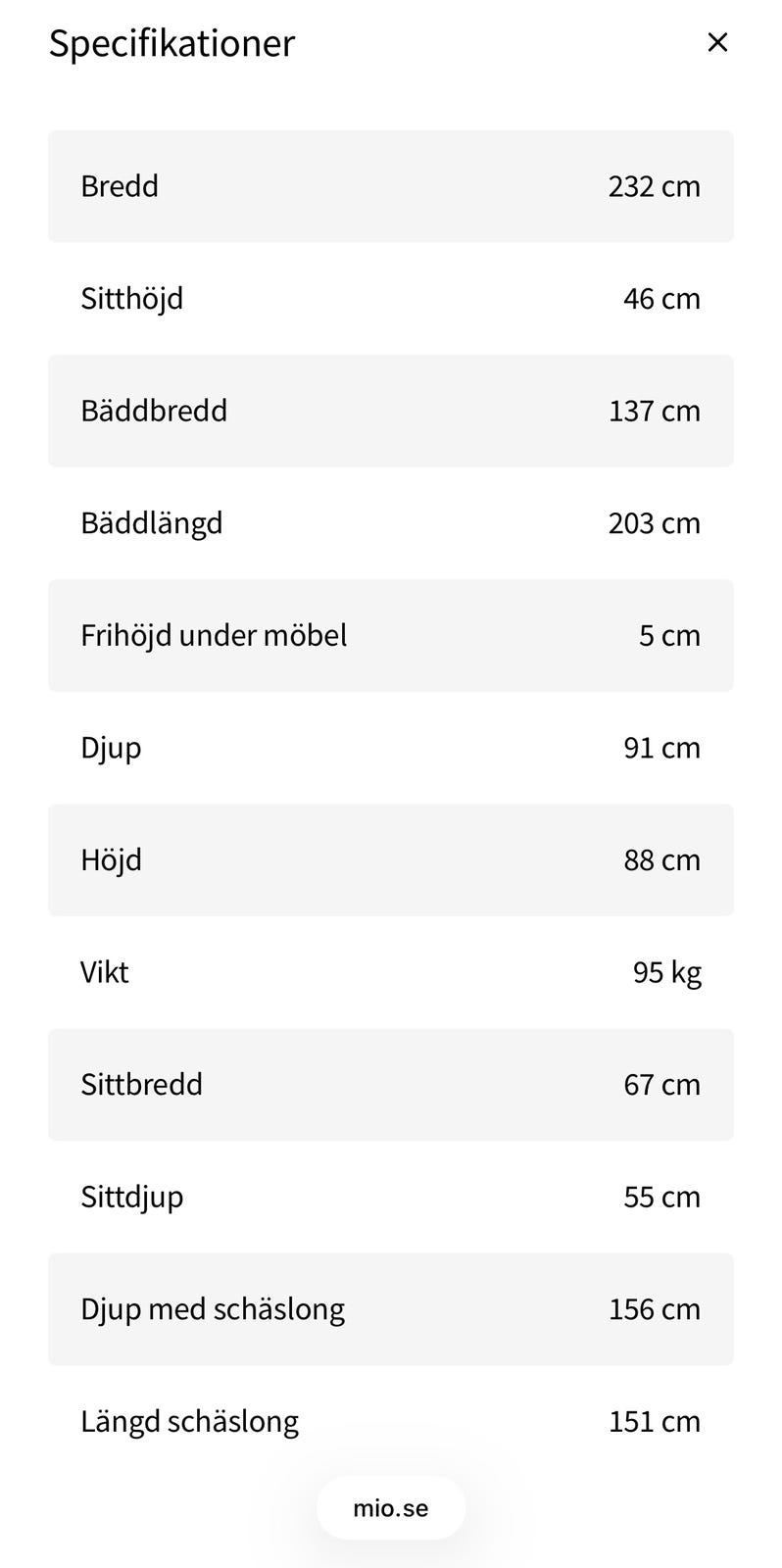Viewport: 782px width, 1568px height.
Task: Click the Längd schäslong label
Action: 189,1421
